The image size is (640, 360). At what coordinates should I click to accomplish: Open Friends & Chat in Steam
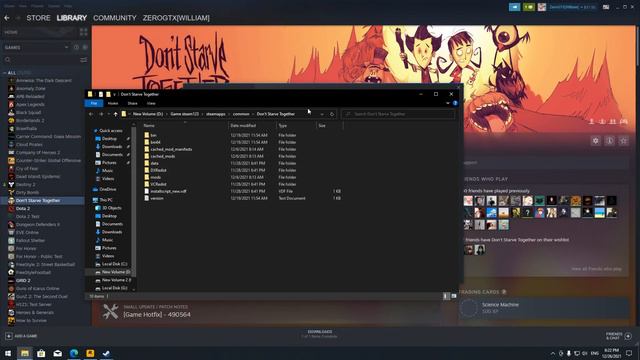(x=618, y=336)
